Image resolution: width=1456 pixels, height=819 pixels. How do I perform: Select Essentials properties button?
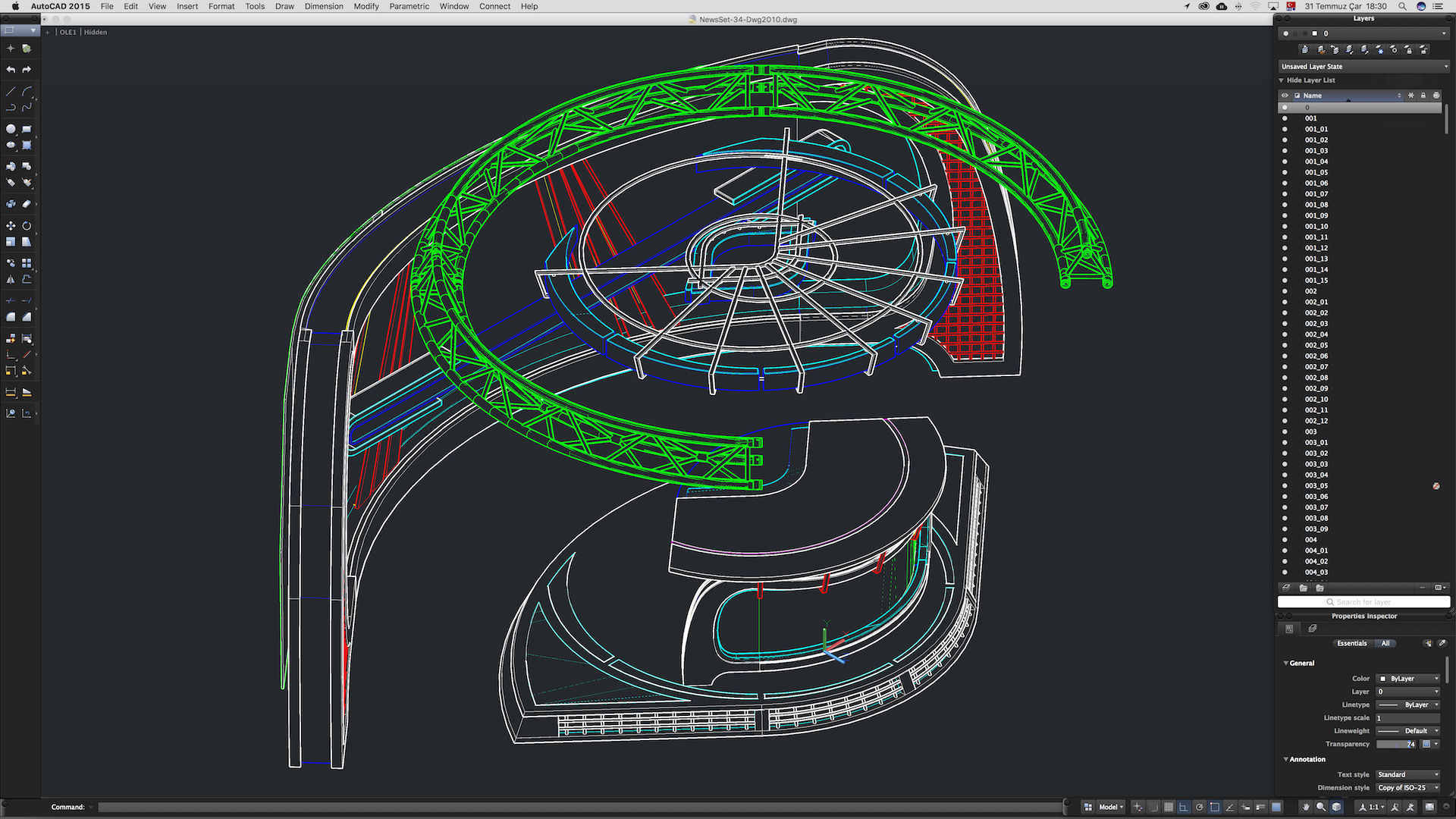pyautogui.click(x=1351, y=643)
